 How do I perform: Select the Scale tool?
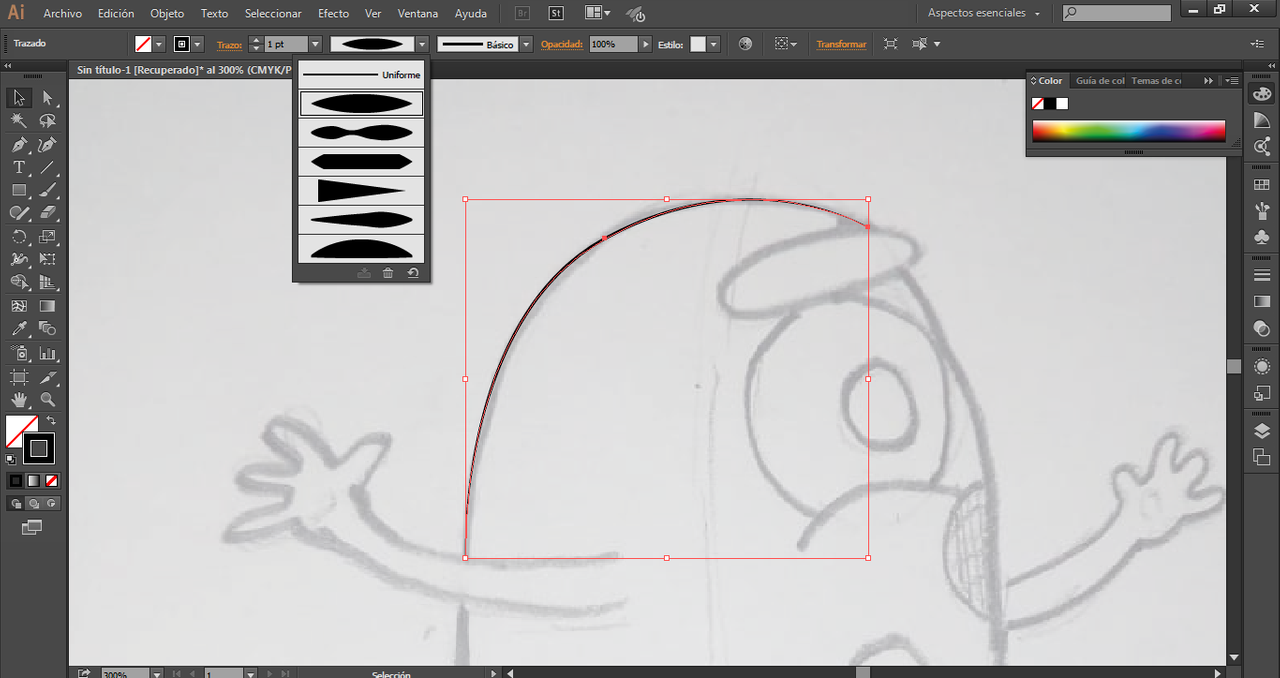coord(47,237)
